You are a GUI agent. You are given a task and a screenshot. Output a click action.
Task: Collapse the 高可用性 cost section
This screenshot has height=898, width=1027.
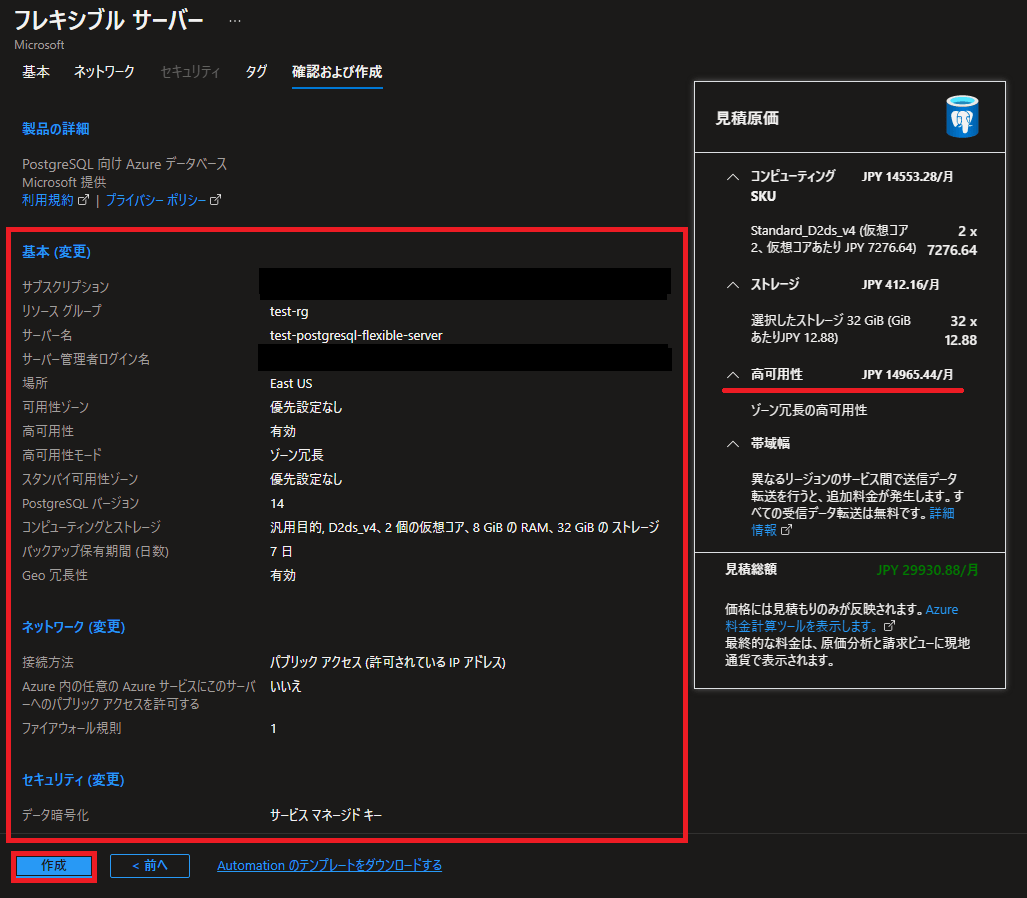click(733, 375)
